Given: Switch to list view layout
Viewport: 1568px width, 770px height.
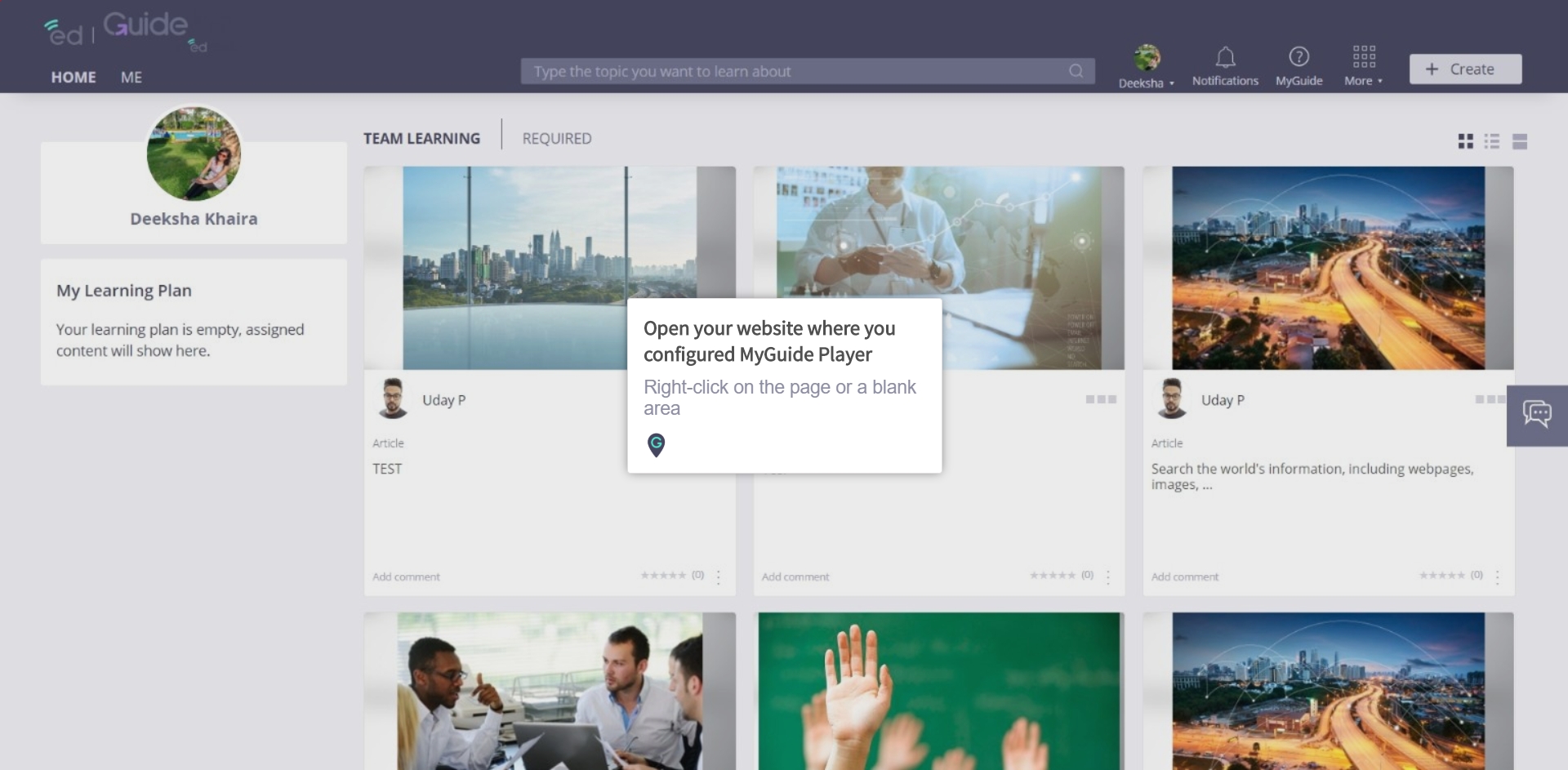Looking at the screenshot, I should pos(1492,141).
